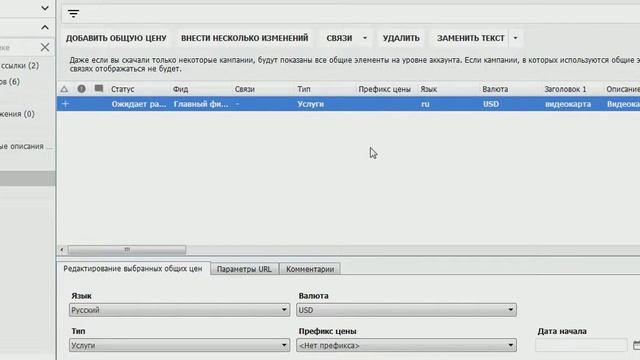
Task: Switch to Редактирование выбранных общих цен tab
Action: pos(133,269)
